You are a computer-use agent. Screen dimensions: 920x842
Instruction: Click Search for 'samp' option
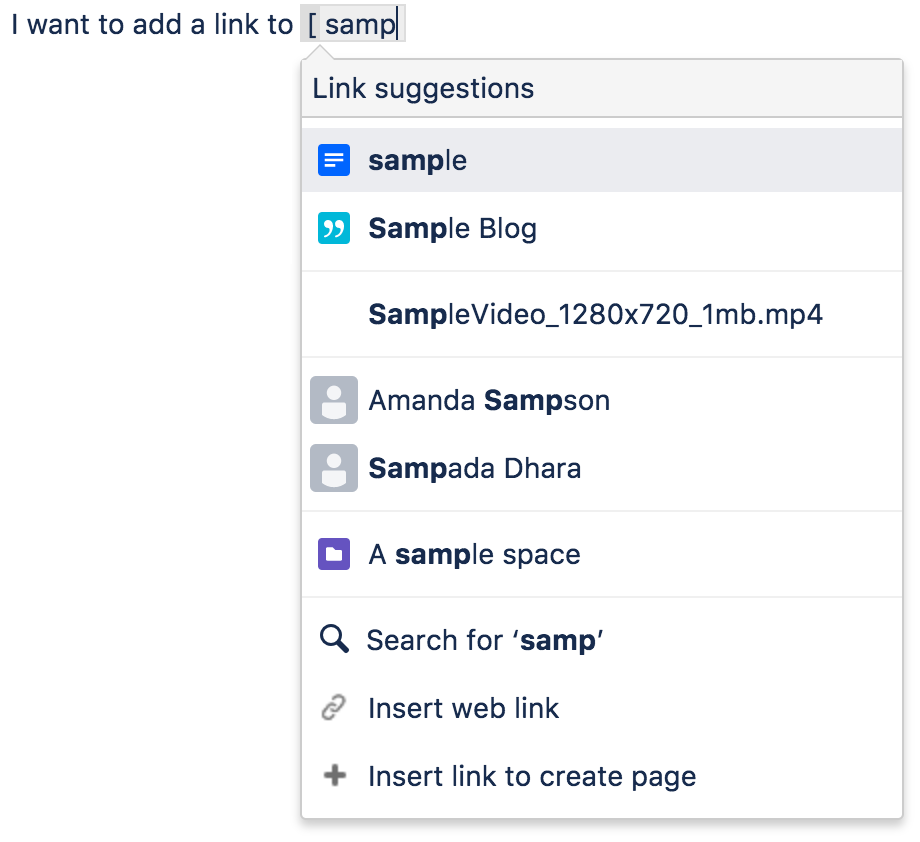[x=602, y=640]
